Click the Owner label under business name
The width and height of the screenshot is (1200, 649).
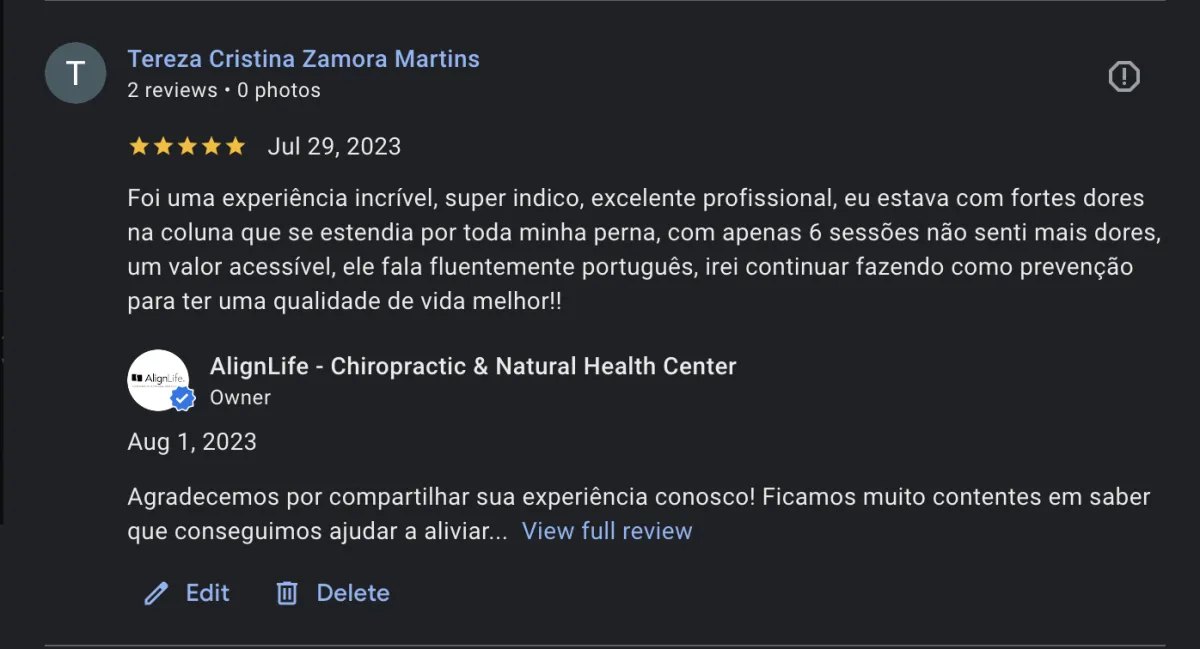[x=240, y=397]
